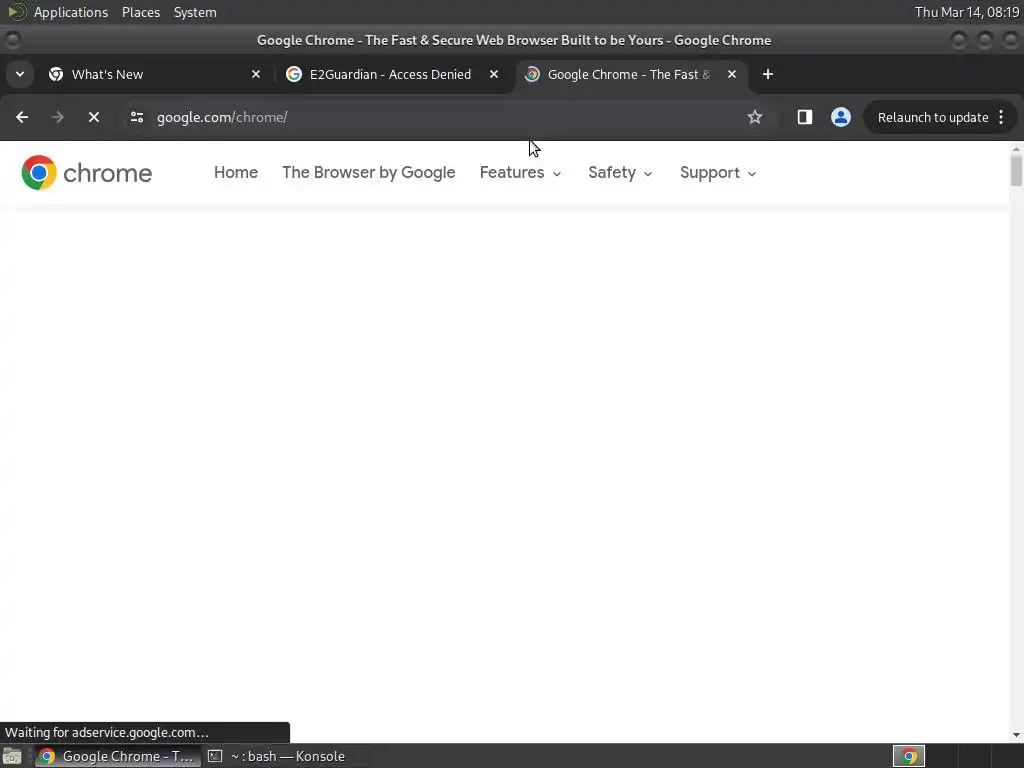Viewport: 1024px width, 768px height.
Task: Close the What's New tab
Action: click(256, 74)
